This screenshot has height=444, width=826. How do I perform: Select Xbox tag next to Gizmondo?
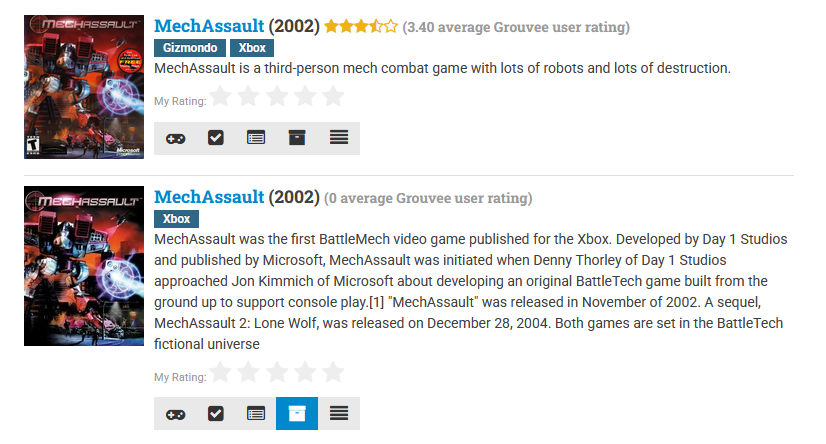tap(251, 48)
